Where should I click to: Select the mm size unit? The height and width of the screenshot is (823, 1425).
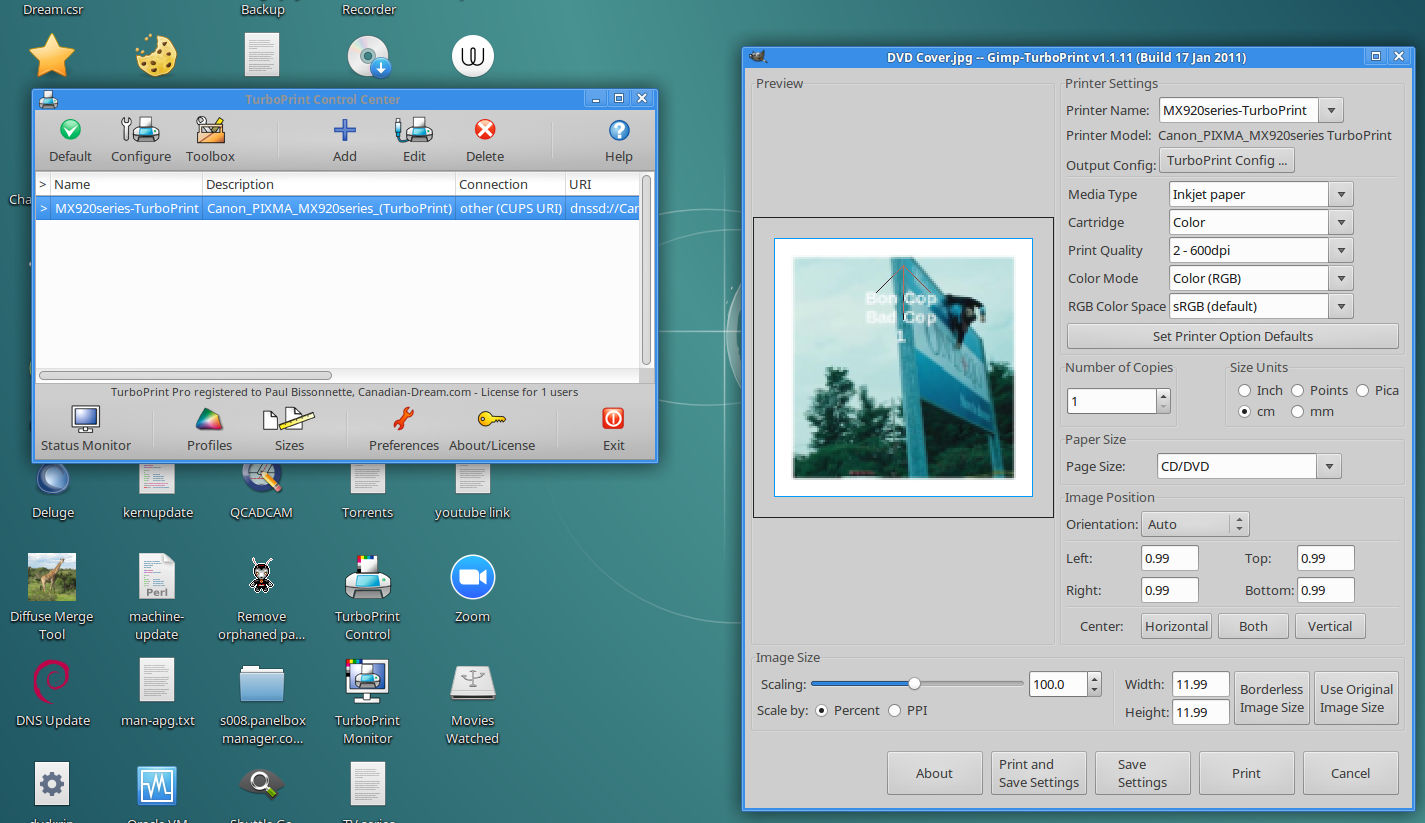(1298, 412)
